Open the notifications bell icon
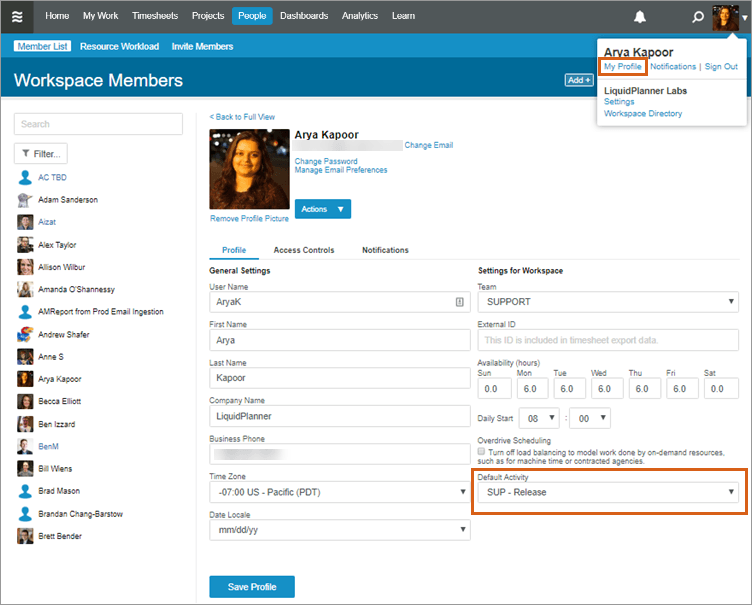 tap(640, 17)
